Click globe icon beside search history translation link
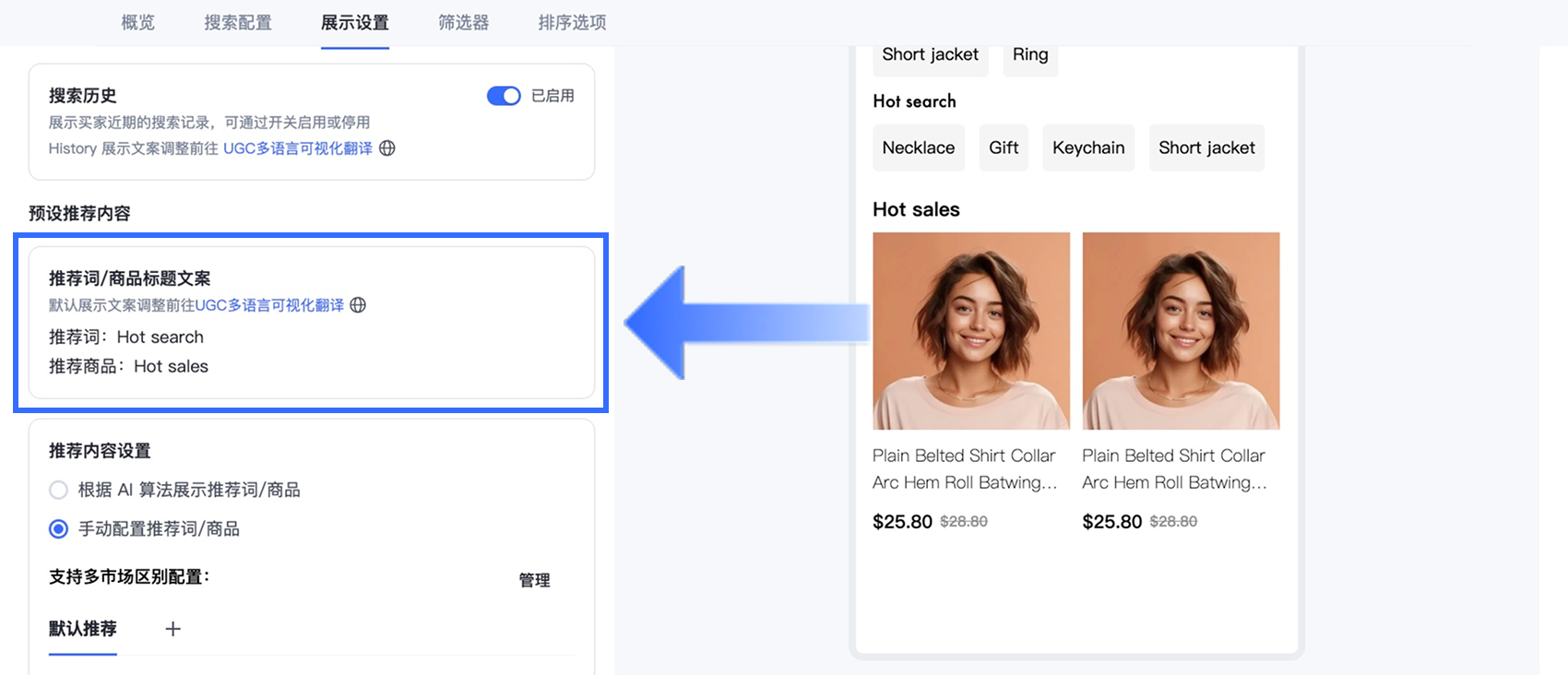Image resolution: width=1568 pixels, height=675 pixels. coord(387,148)
